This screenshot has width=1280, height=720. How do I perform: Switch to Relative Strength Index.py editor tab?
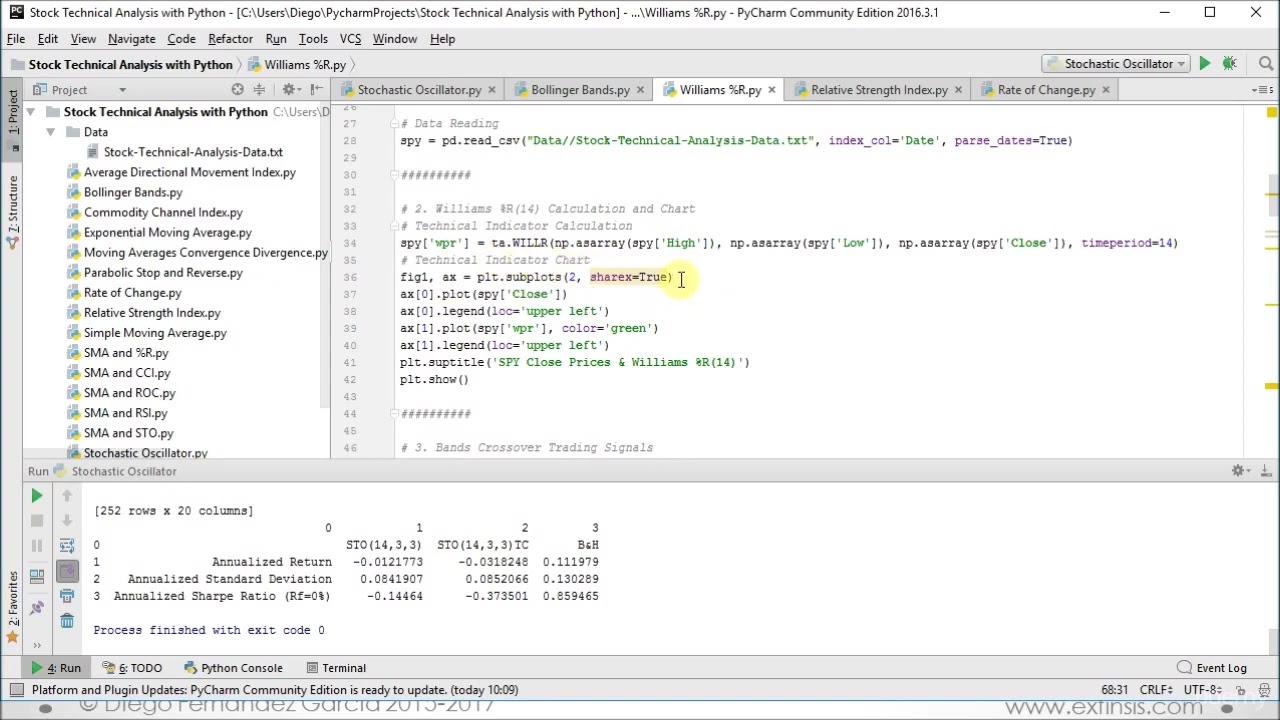coord(879,90)
